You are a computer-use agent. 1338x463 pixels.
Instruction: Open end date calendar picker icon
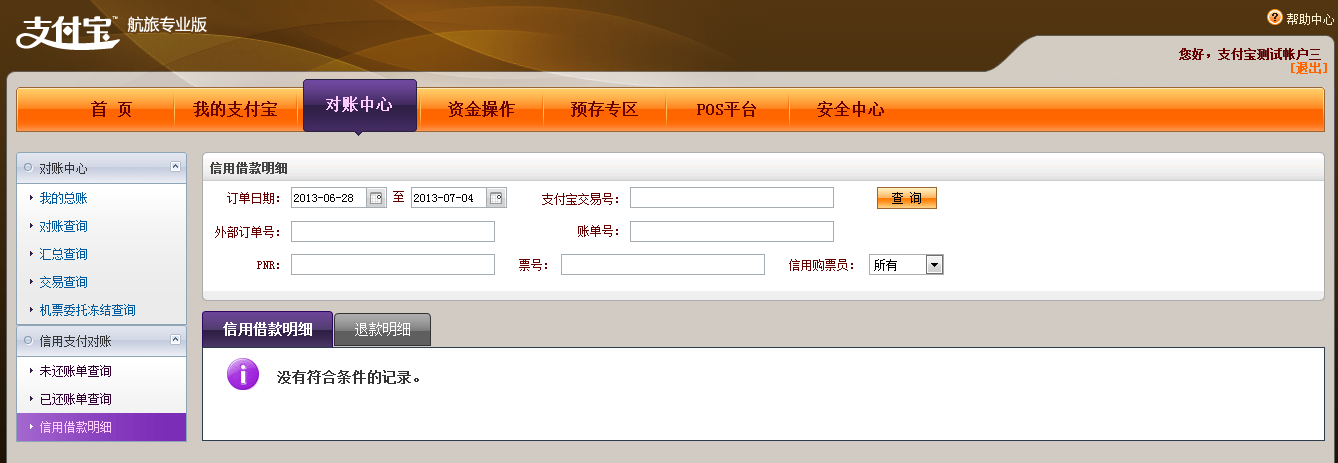pyautogui.click(x=496, y=198)
